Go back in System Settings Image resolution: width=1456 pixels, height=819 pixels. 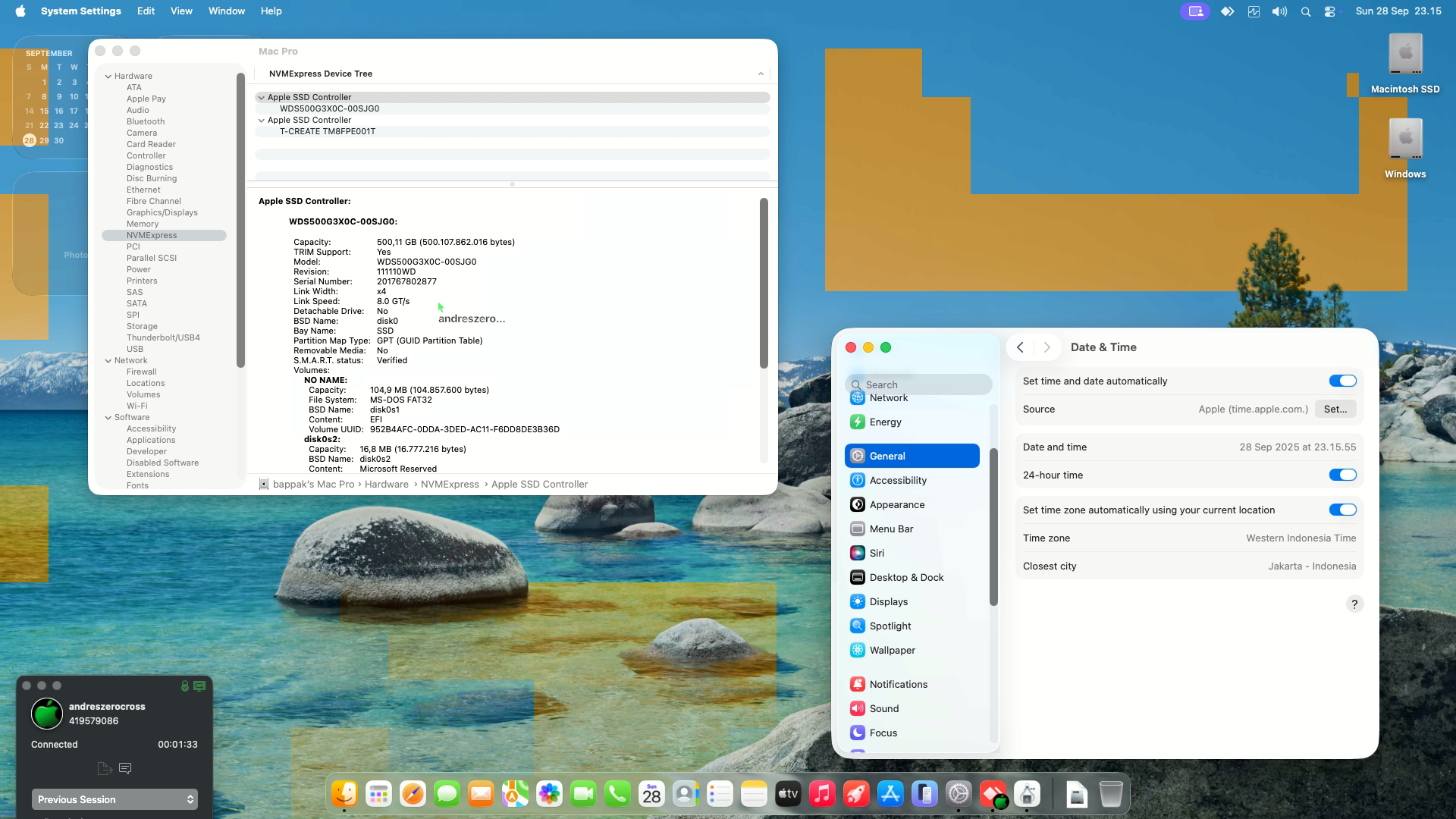(1021, 347)
